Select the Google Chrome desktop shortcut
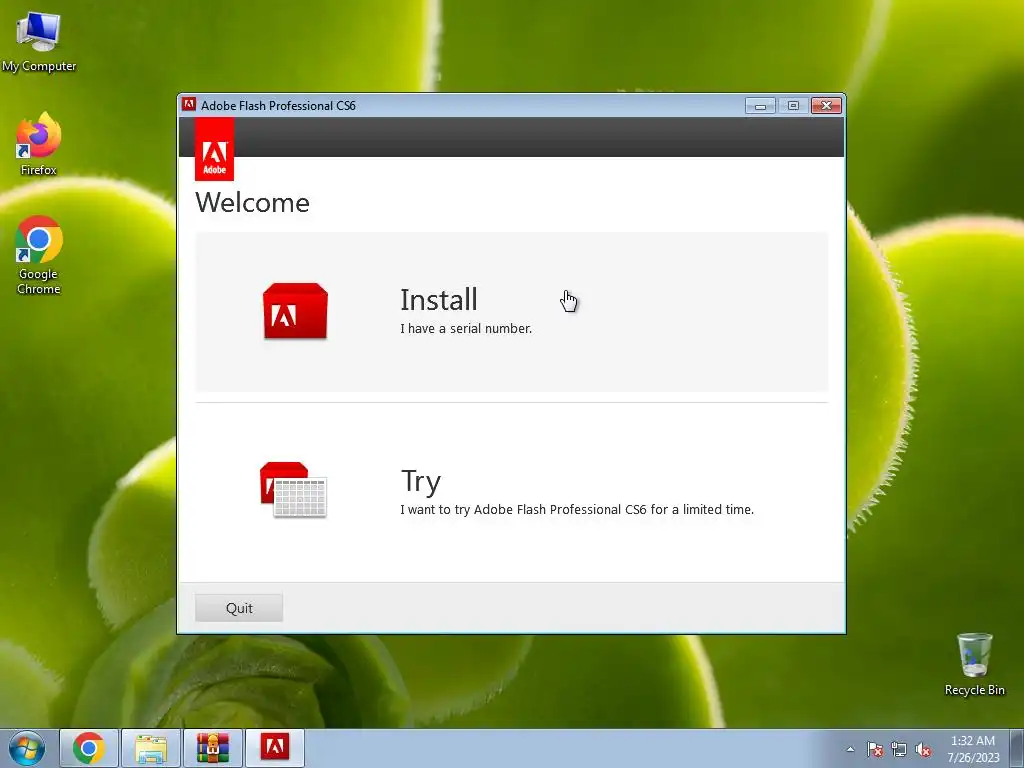 coord(39,255)
